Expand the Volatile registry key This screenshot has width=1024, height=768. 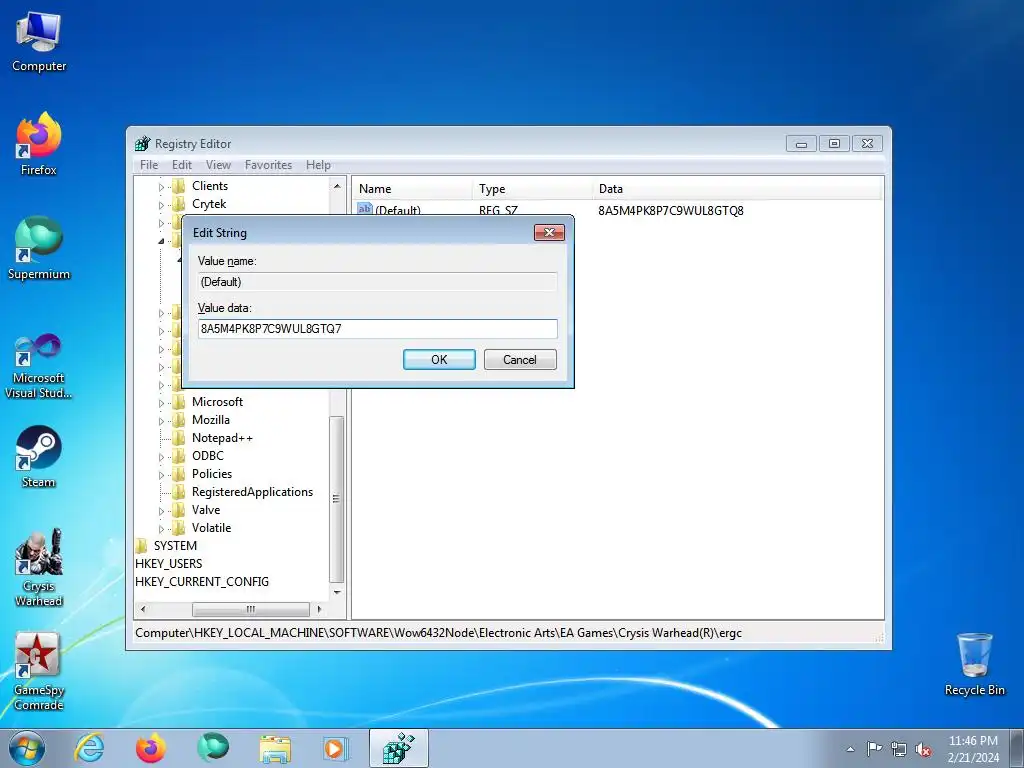point(161,529)
